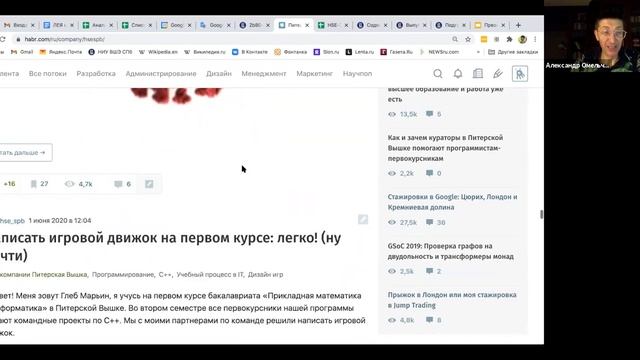Open Wikipedia.en bookmark

click(158, 52)
